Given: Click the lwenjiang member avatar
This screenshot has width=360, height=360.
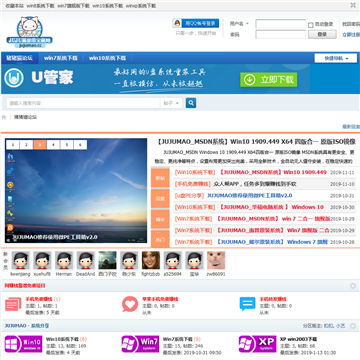Looking at the screenshot, I should point(20,260).
